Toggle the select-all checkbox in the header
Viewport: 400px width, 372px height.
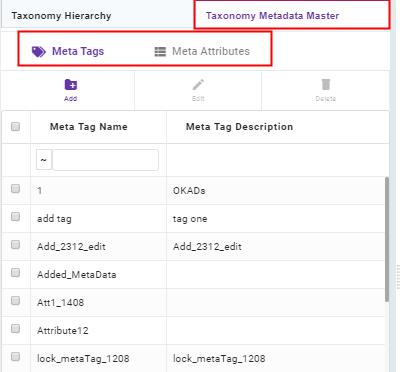point(15,127)
